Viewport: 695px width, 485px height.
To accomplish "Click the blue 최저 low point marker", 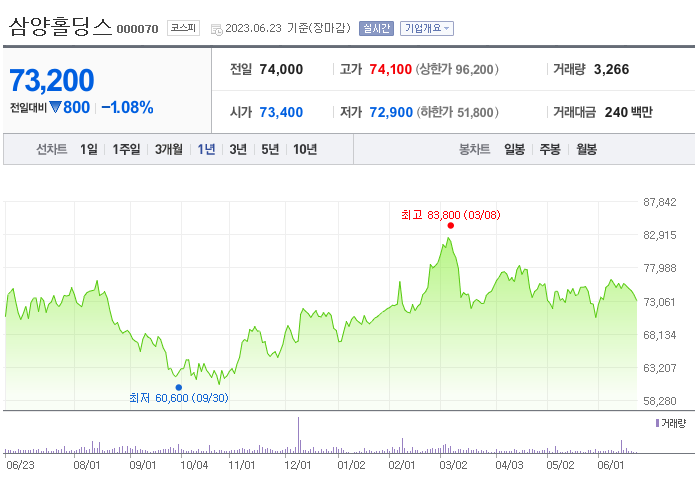I will (x=179, y=387).
